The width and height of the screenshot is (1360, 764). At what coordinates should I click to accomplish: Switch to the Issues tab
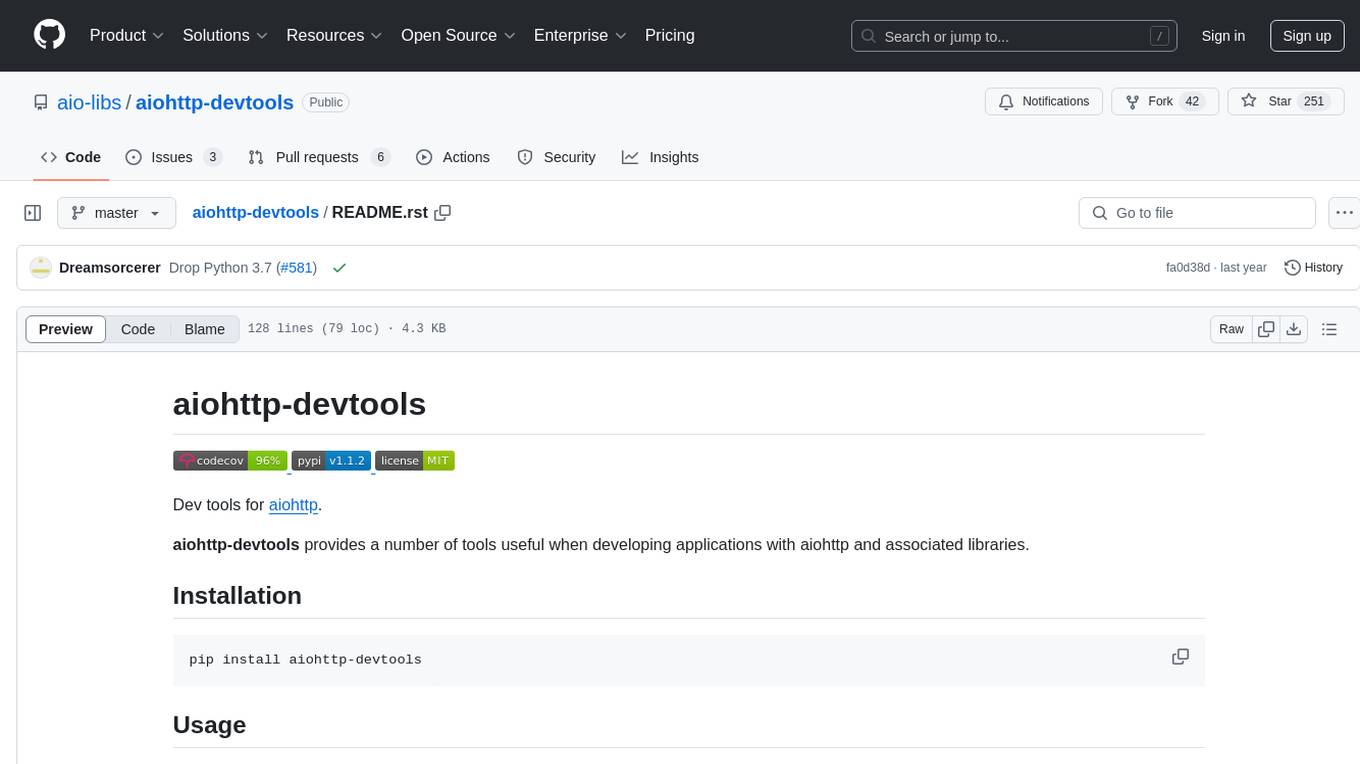(173, 157)
